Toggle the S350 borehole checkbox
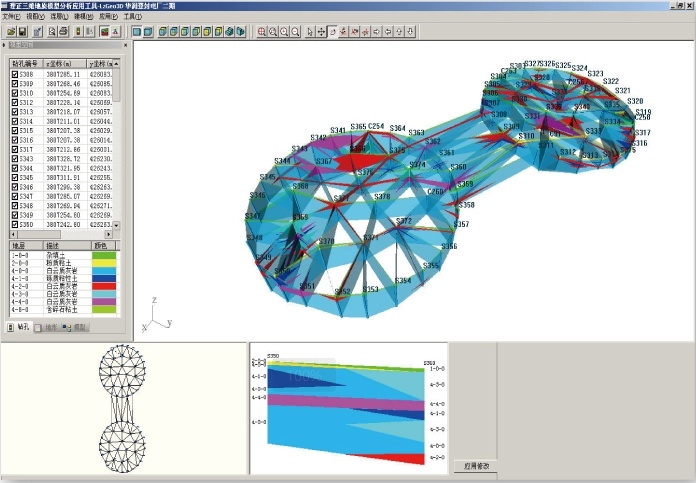The height and width of the screenshot is (483, 696). [14, 225]
